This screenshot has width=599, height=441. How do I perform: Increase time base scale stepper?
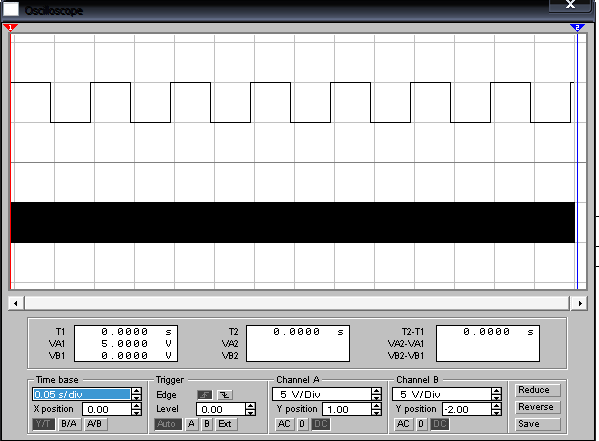[x=136, y=391]
